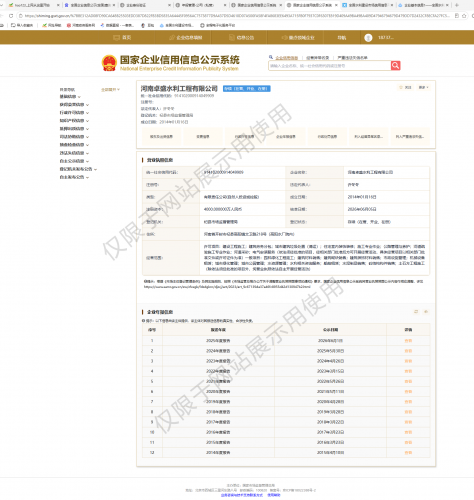474x500 pixels.
Task: Click the 导入收藏夹 bookmark bar item
Action: tap(22, 25)
